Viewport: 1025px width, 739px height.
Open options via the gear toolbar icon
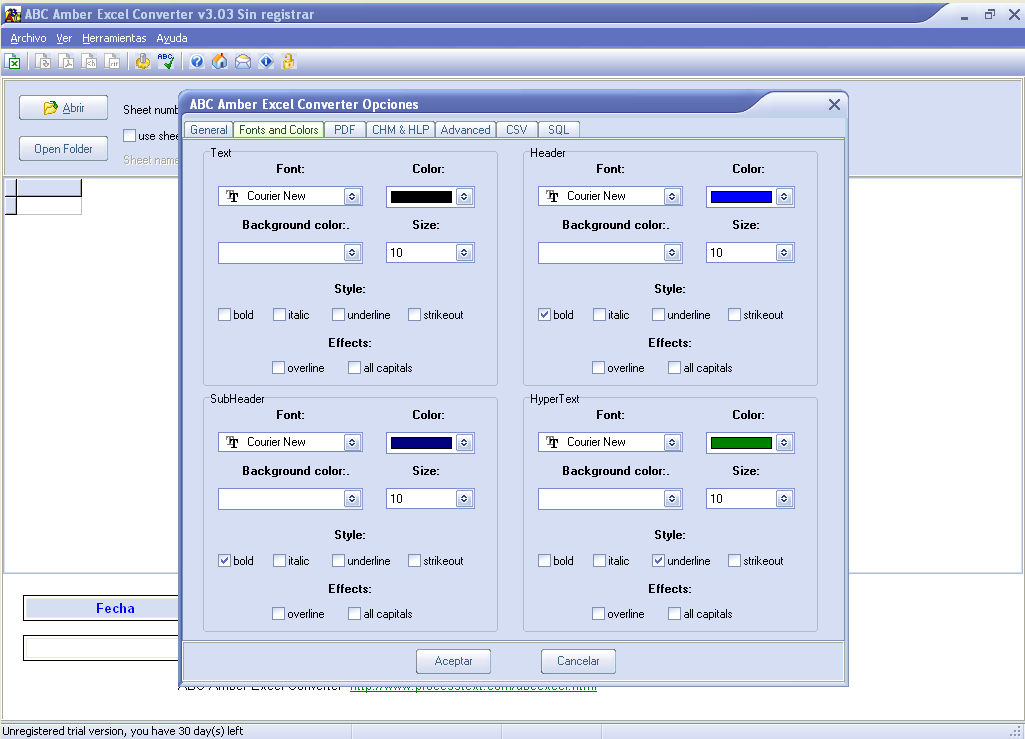[x=143, y=62]
